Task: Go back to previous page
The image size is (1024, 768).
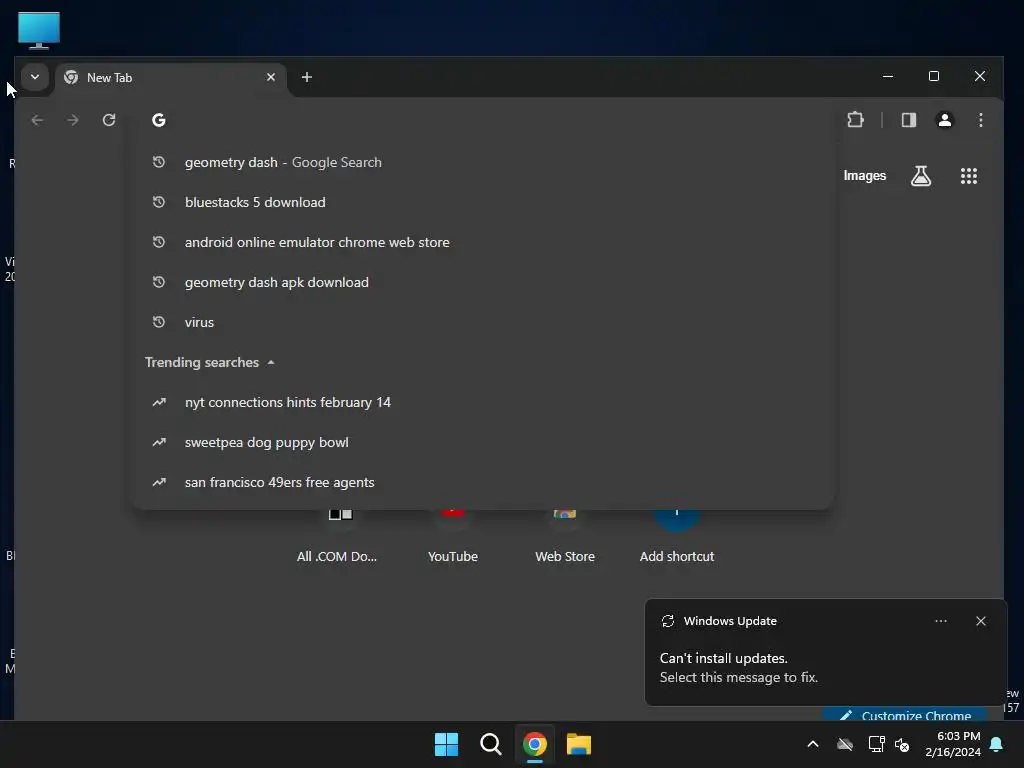Action: [x=37, y=120]
